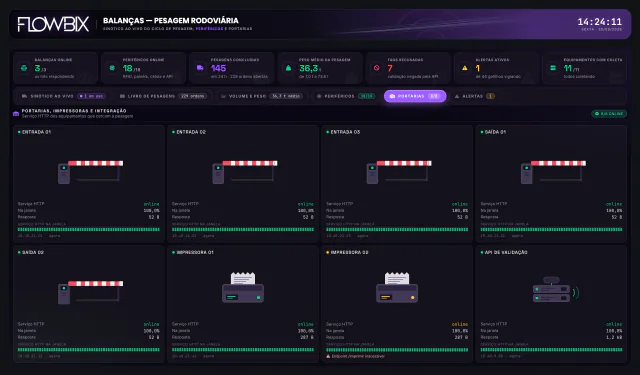Click the Equipamentos com Coleta icon
Screen dimensions: 640x375
pyautogui.click(x=553, y=68)
